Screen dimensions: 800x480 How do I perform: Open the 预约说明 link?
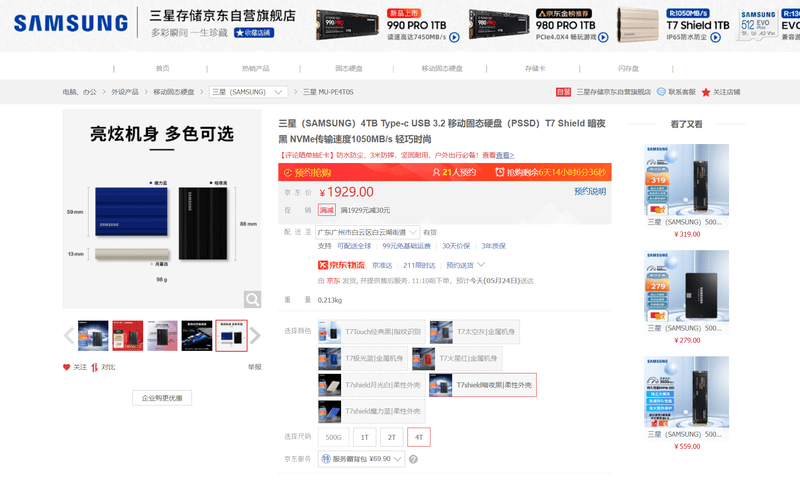pyautogui.click(x=590, y=191)
